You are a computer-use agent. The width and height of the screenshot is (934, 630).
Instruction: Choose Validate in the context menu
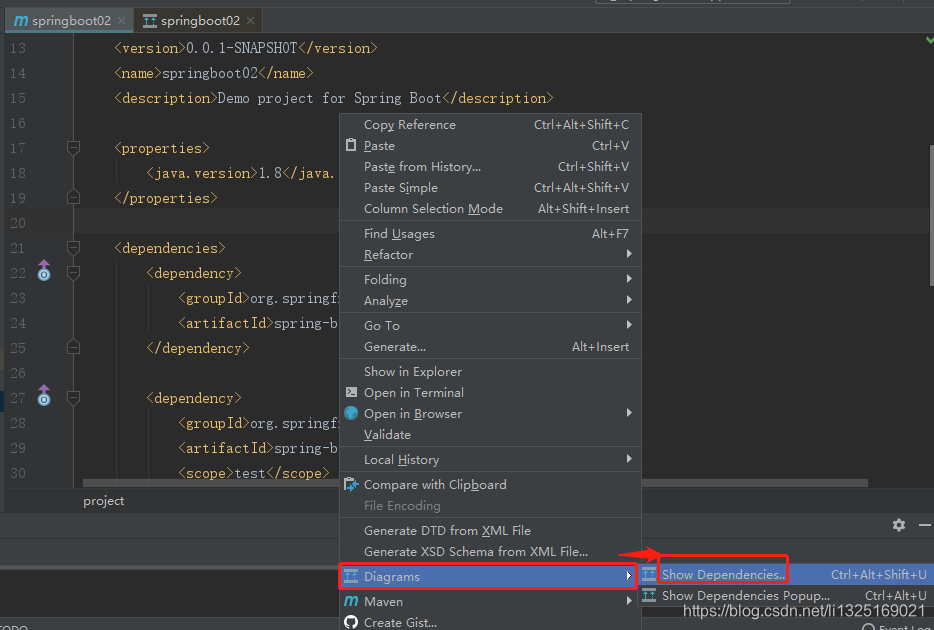pyautogui.click(x=490, y=435)
